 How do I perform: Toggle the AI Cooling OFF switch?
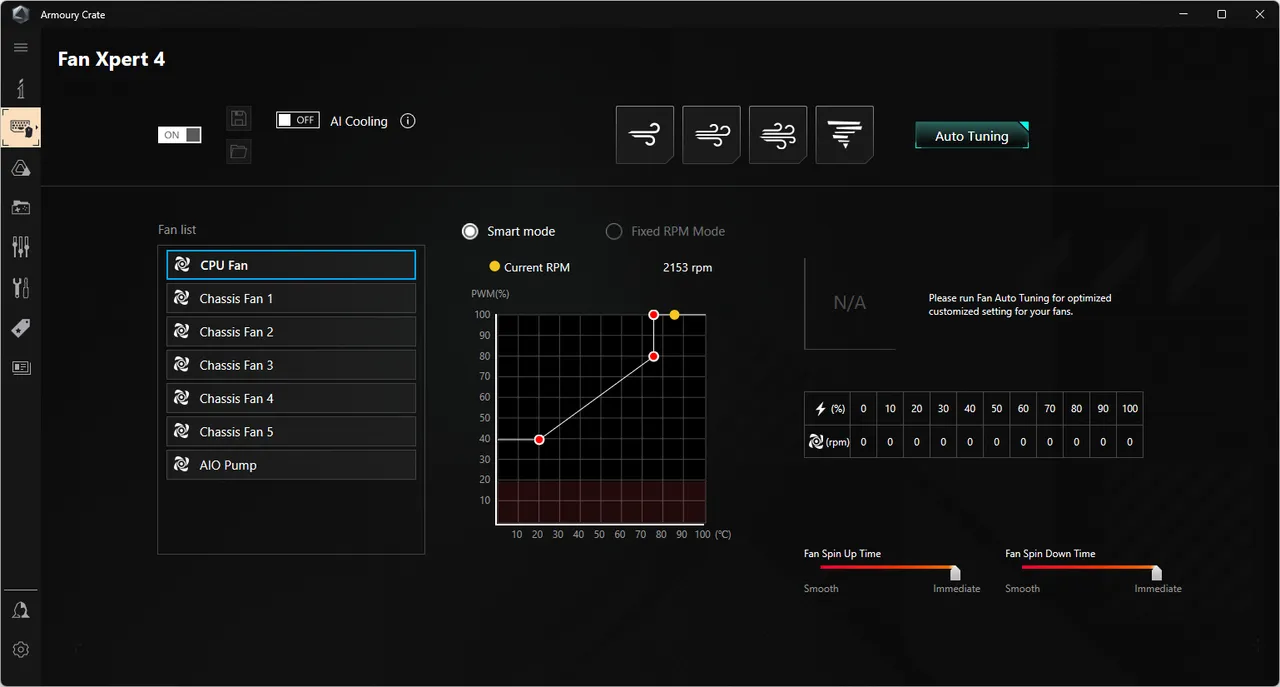pos(298,120)
